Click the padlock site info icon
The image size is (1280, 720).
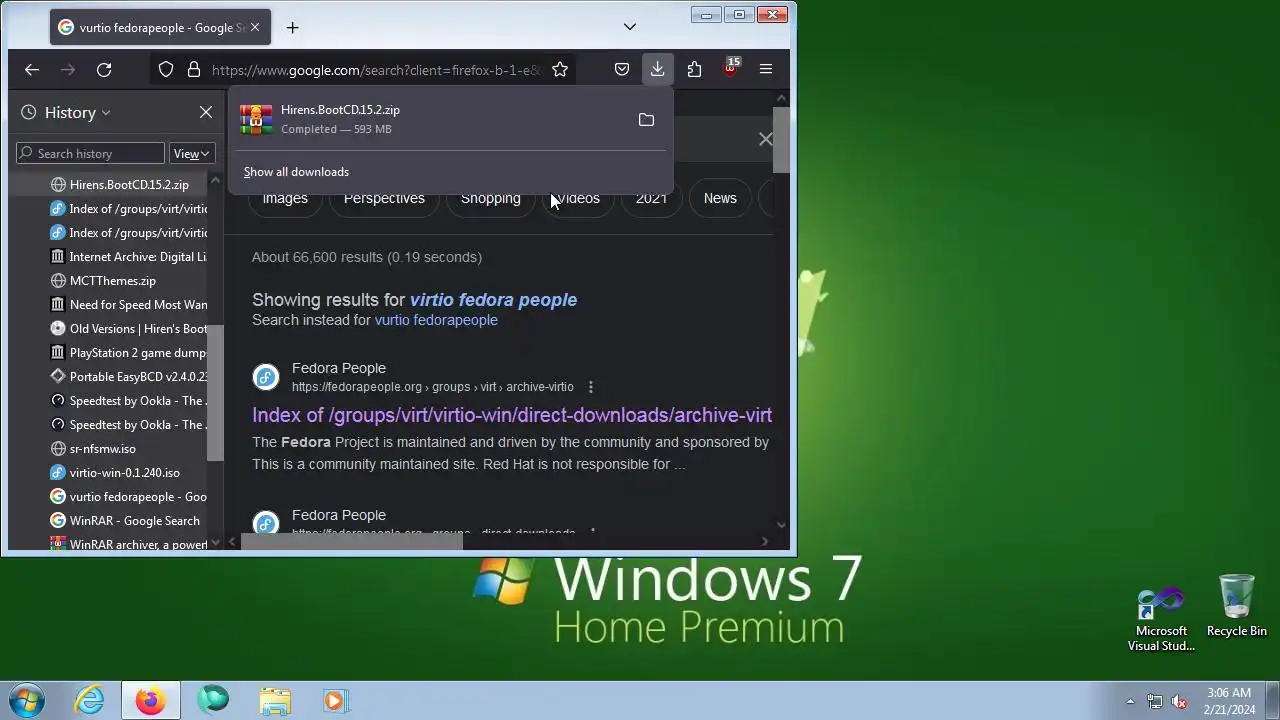coord(194,69)
